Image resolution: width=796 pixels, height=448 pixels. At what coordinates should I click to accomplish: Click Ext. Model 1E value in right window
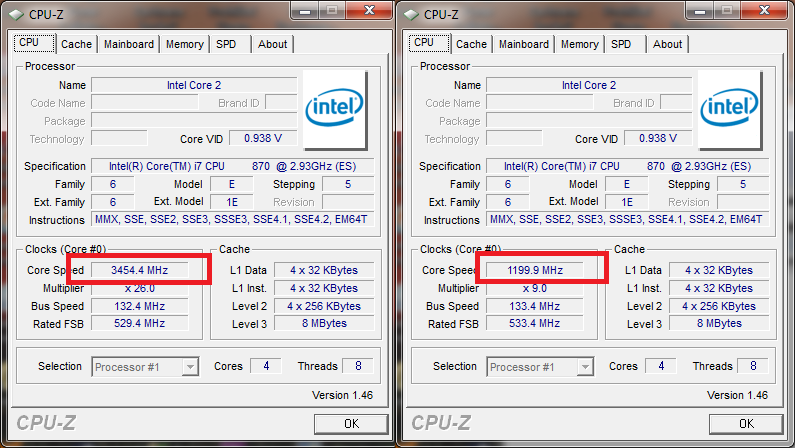626,202
